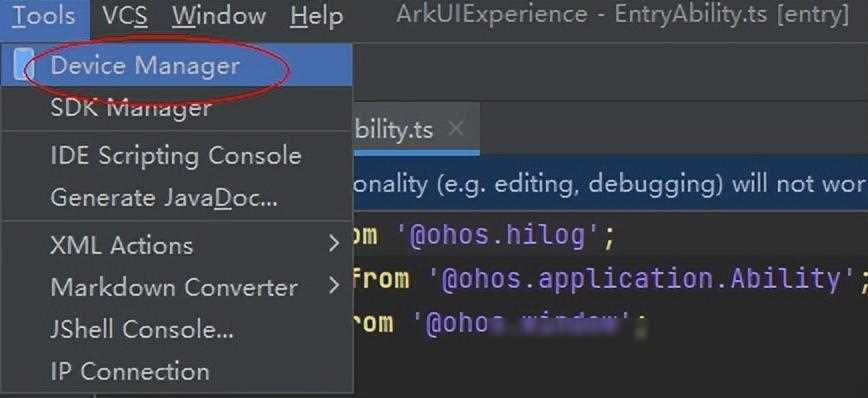Viewport: 868px width, 398px height.
Task: Click the XML Actions submenu arrow
Action: (334, 243)
